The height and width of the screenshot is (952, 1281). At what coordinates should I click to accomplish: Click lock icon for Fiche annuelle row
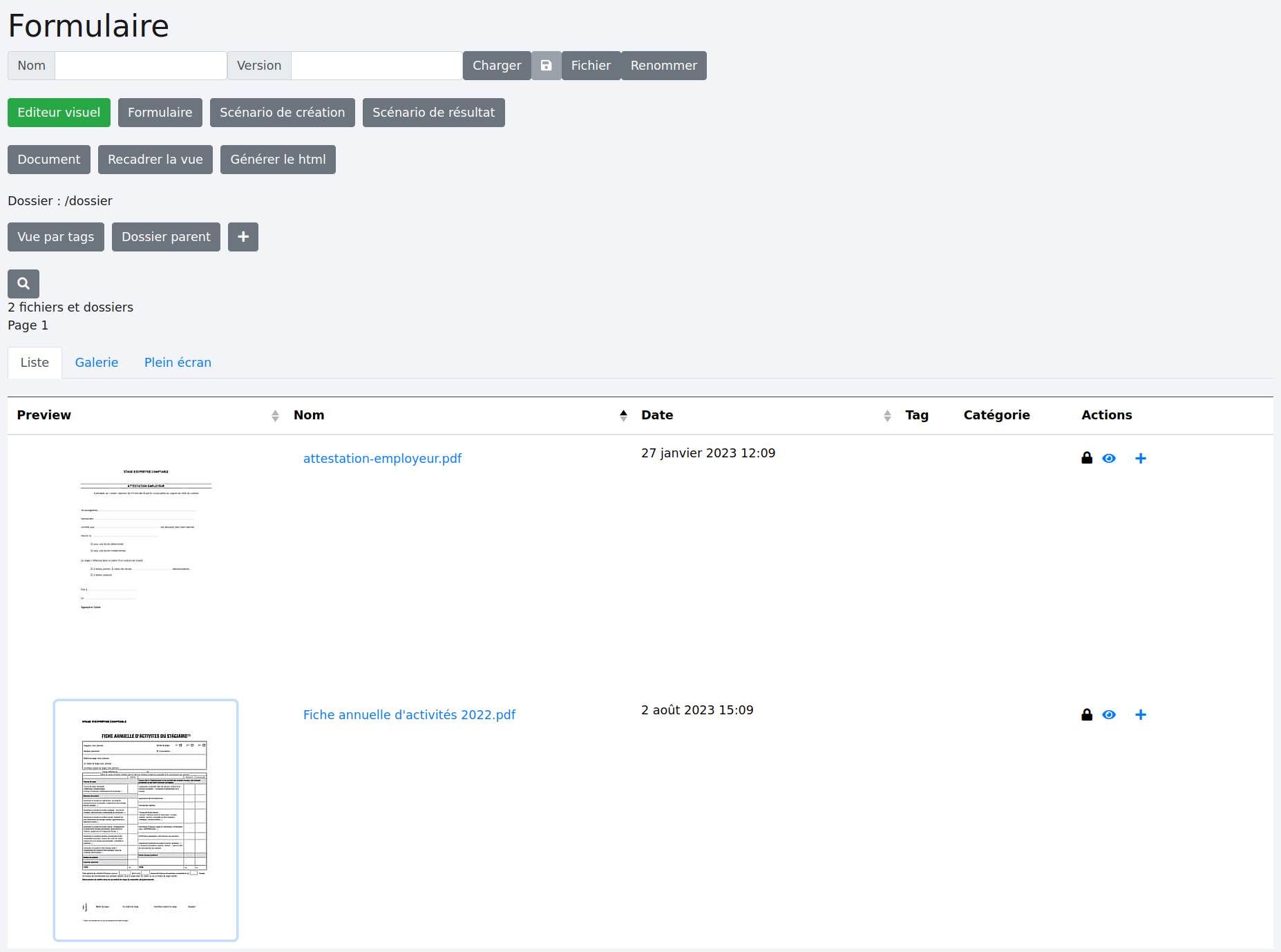(1087, 714)
